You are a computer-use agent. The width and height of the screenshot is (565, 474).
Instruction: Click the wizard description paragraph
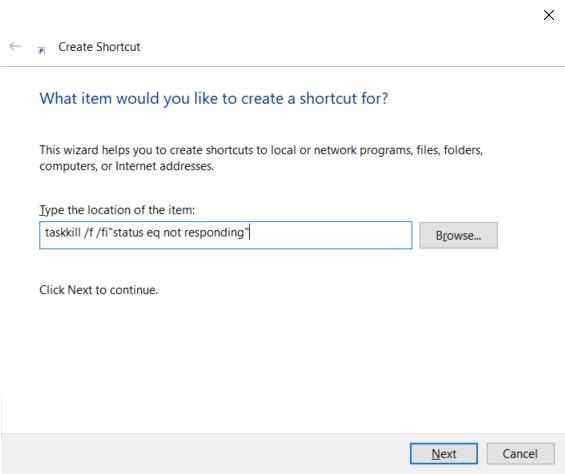point(261,158)
